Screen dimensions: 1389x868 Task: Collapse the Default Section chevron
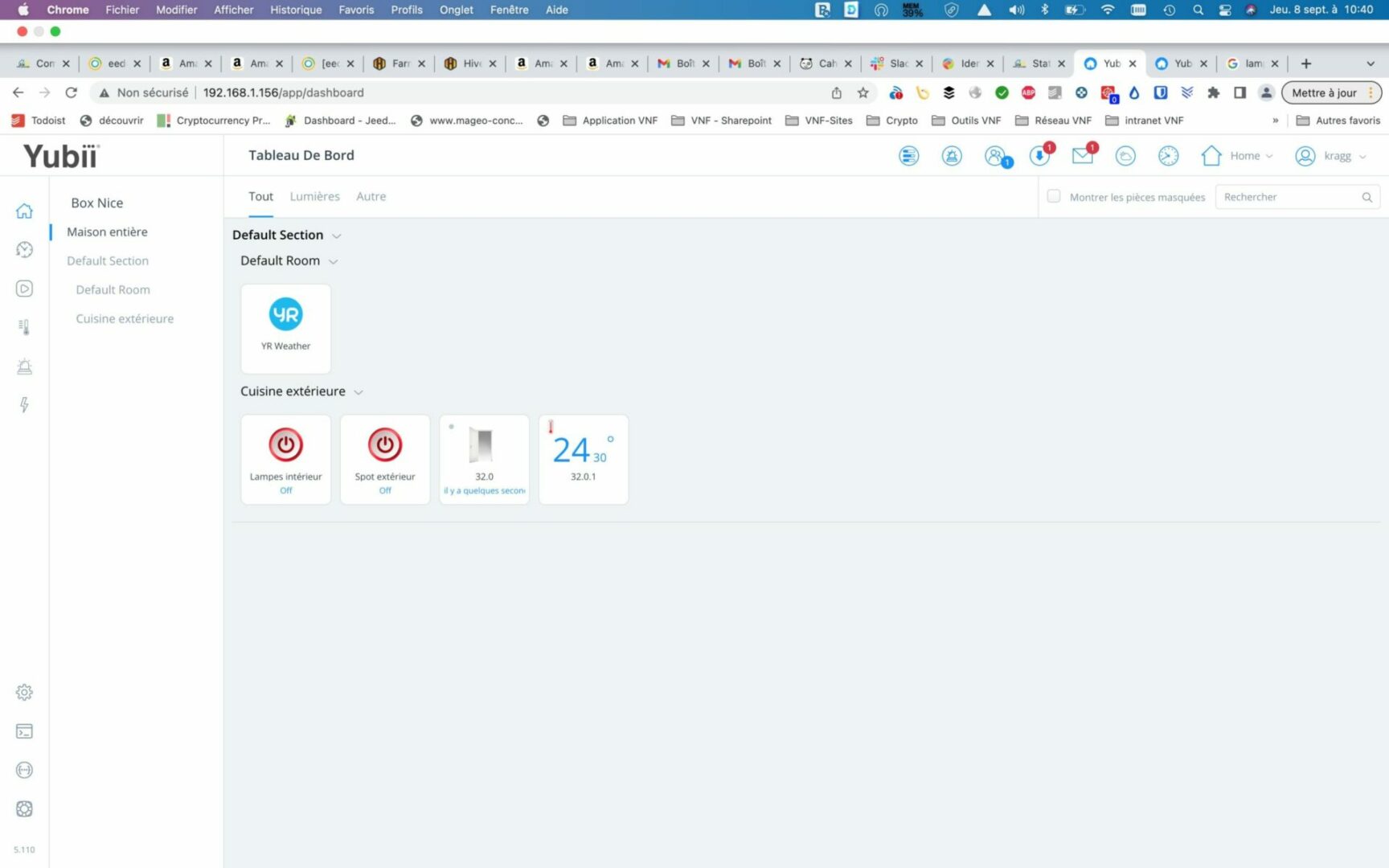click(337, 235)
